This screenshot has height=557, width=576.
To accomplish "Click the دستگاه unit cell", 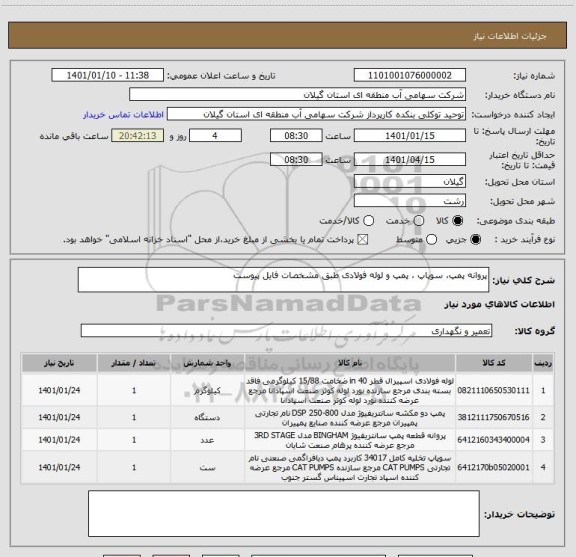I will point(207,417).
